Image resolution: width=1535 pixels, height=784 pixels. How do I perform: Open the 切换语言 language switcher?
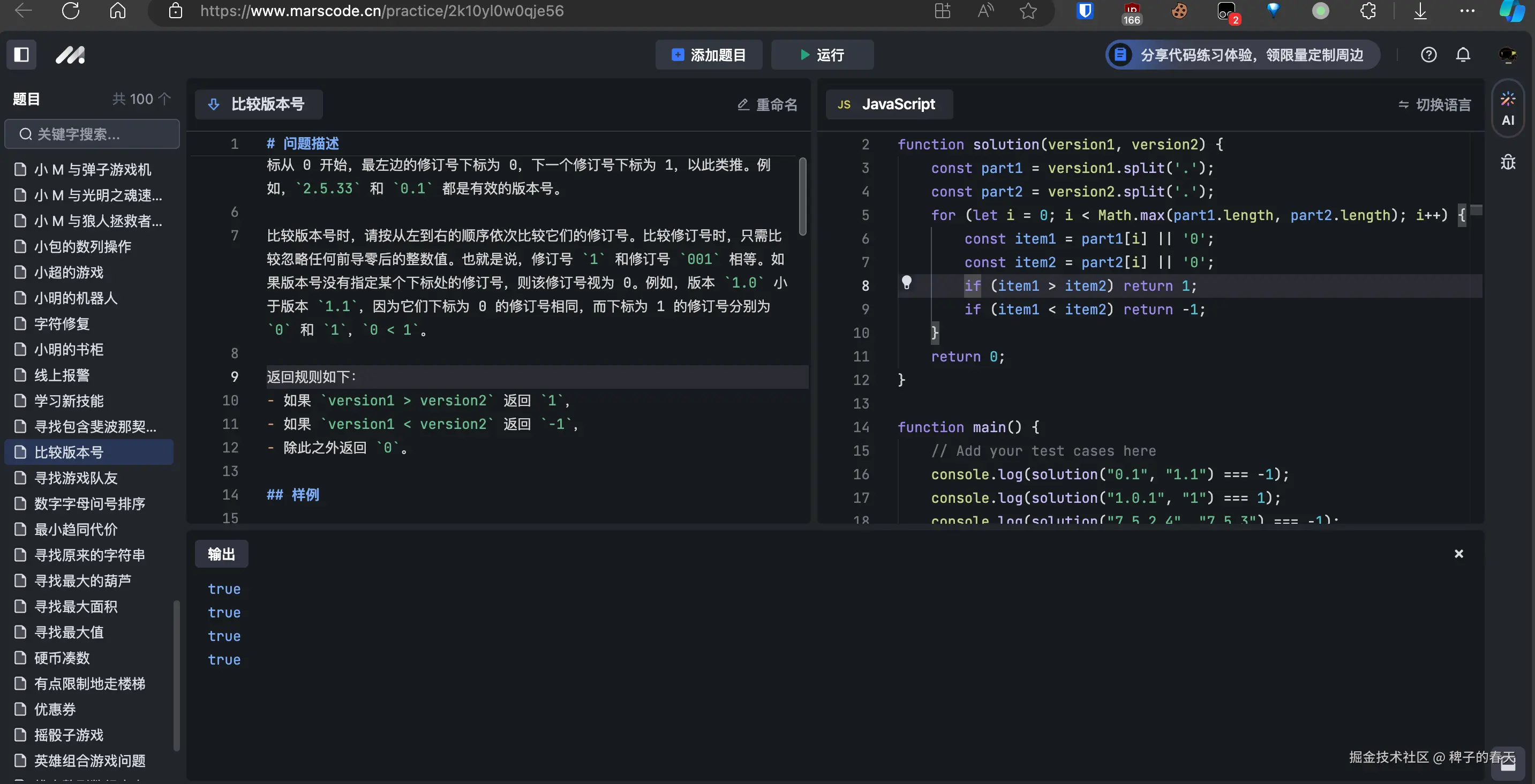point(1435,104)
